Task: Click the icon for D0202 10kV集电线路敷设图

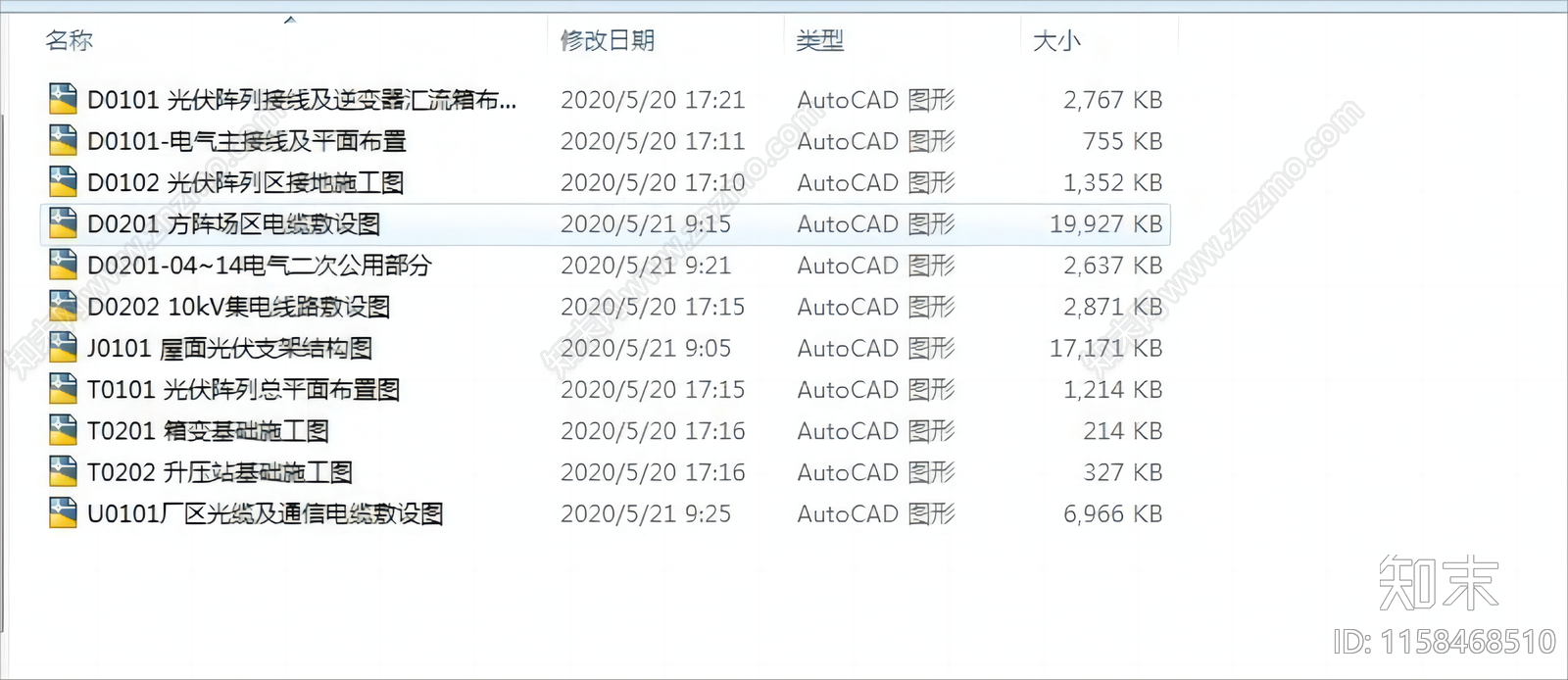Action: (x=63, y=306)
